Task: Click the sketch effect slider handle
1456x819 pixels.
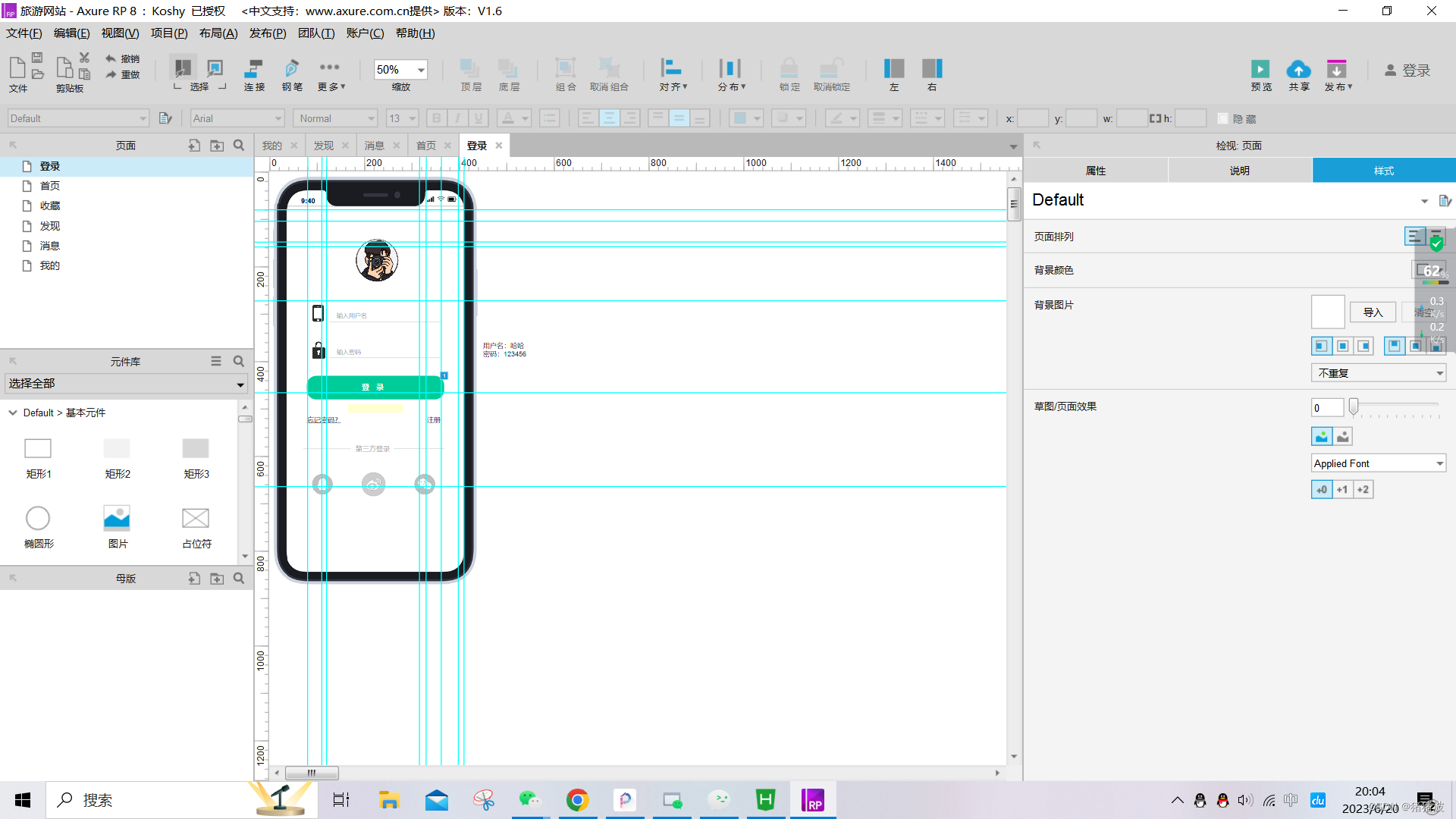Action: (1354, 406)
